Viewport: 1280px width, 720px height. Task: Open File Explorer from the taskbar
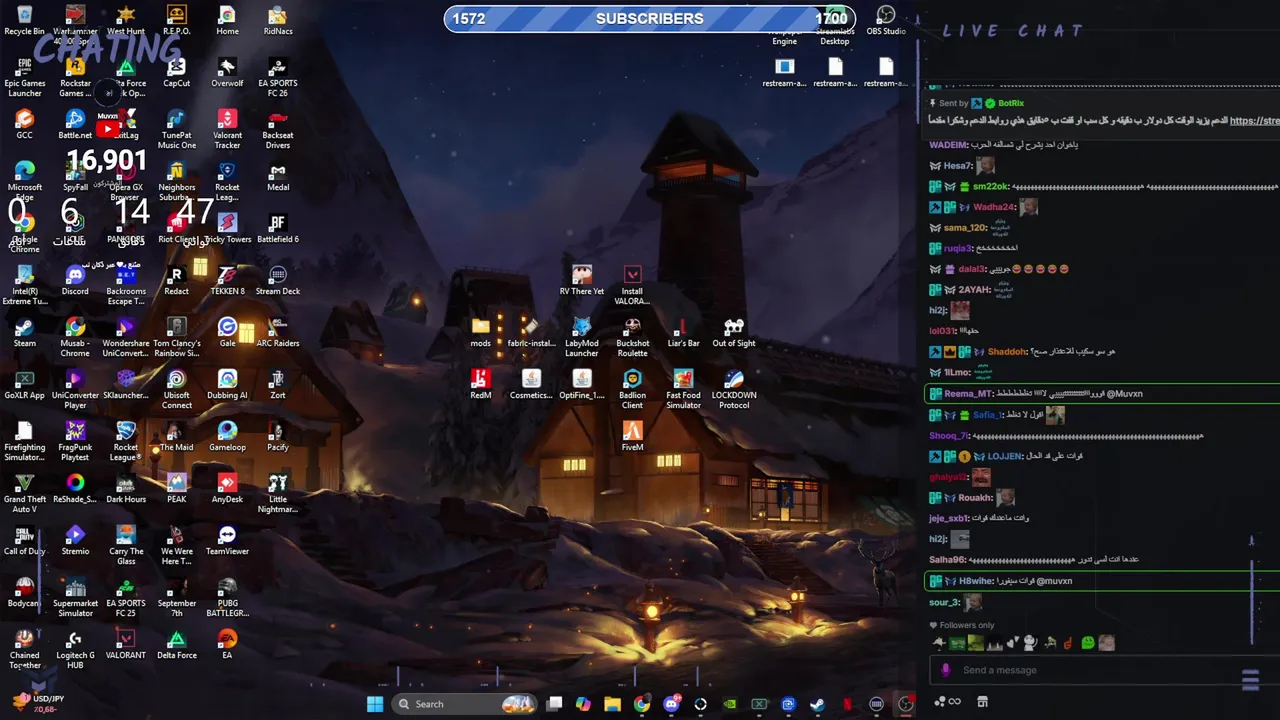(x=612, y=704)
